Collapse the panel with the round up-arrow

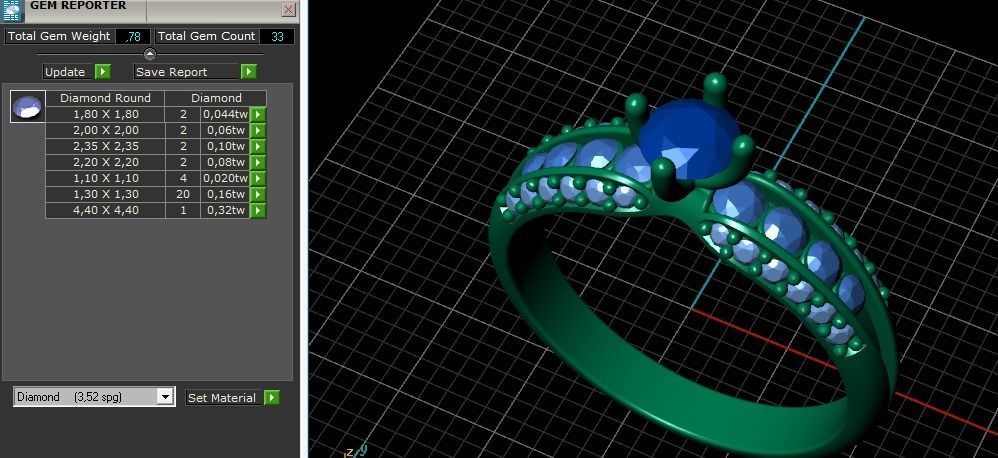150,54
